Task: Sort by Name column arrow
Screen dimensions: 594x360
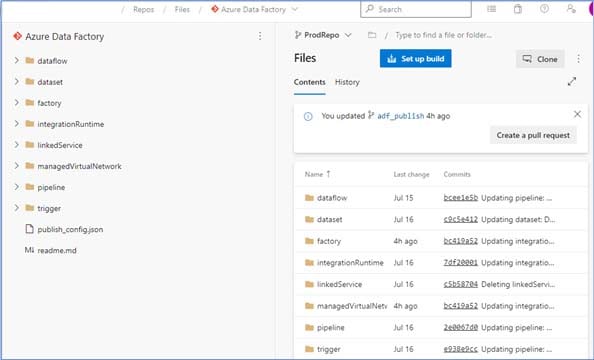Action: [x=328, y=174]
